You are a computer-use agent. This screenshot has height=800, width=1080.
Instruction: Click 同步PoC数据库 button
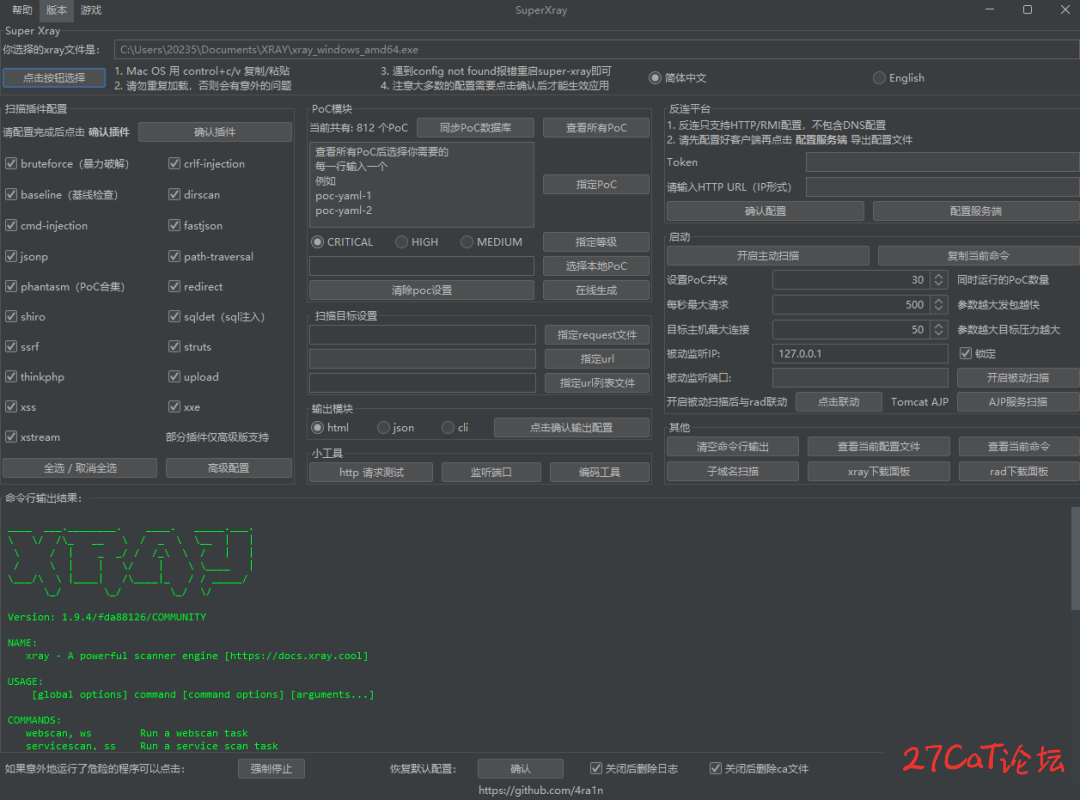pos(475,127)
